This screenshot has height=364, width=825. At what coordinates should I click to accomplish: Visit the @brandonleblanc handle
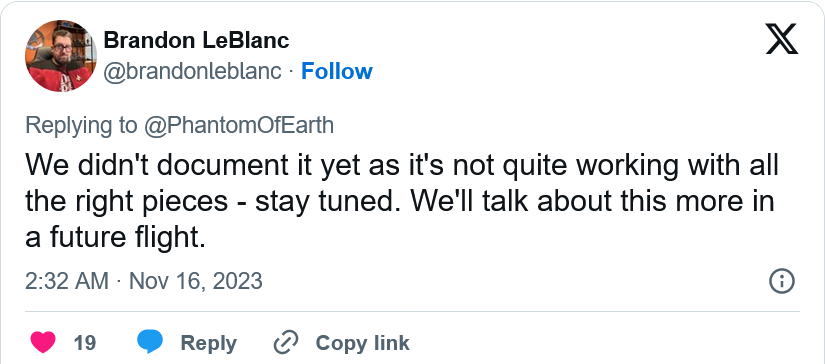coord(193,72)
